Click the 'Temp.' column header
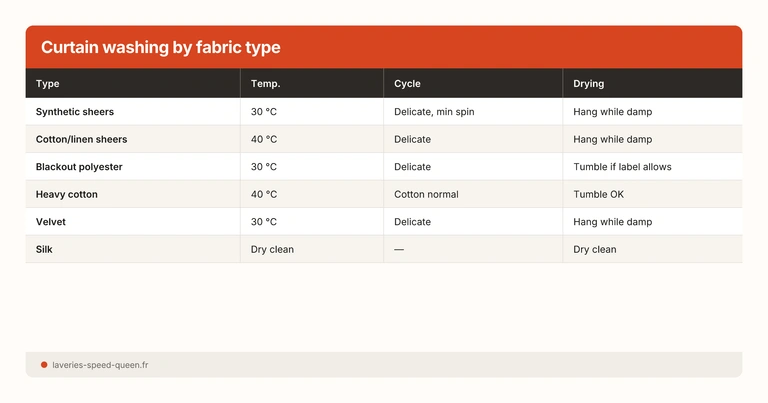The height and width of the screenshot is (403, 768). 265,84
